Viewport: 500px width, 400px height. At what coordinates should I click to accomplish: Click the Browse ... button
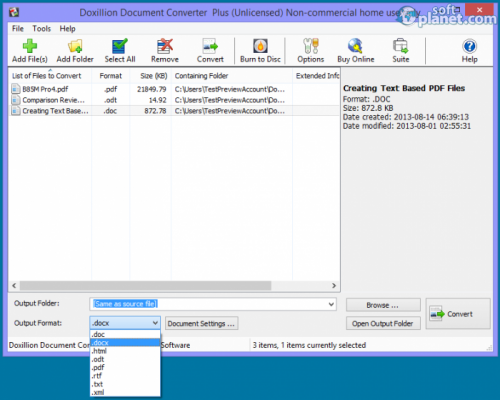pyautogui.click(x=383, y=305)
